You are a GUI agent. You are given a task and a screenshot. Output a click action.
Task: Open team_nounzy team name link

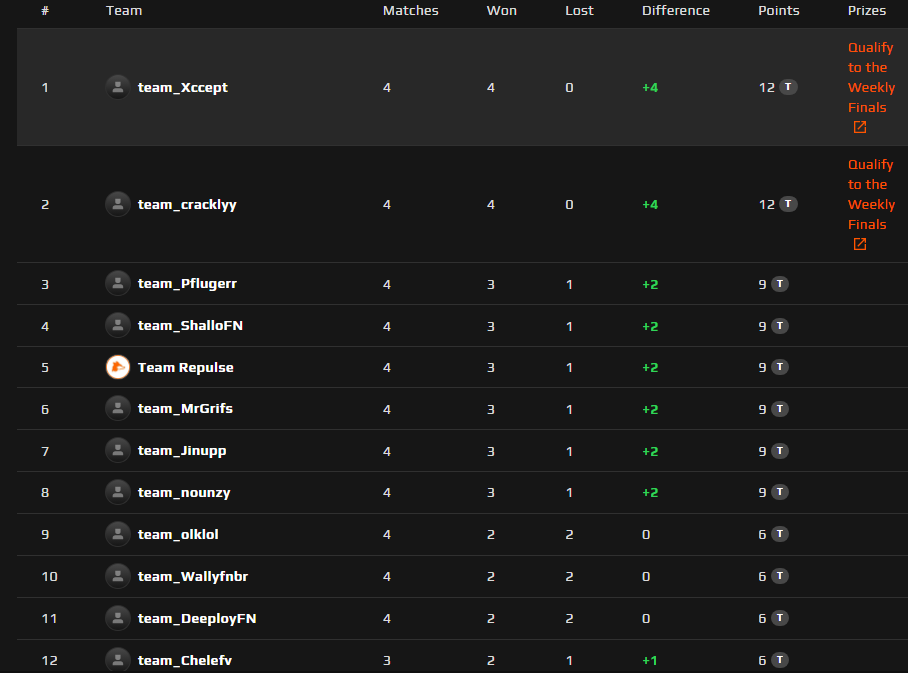184,493
